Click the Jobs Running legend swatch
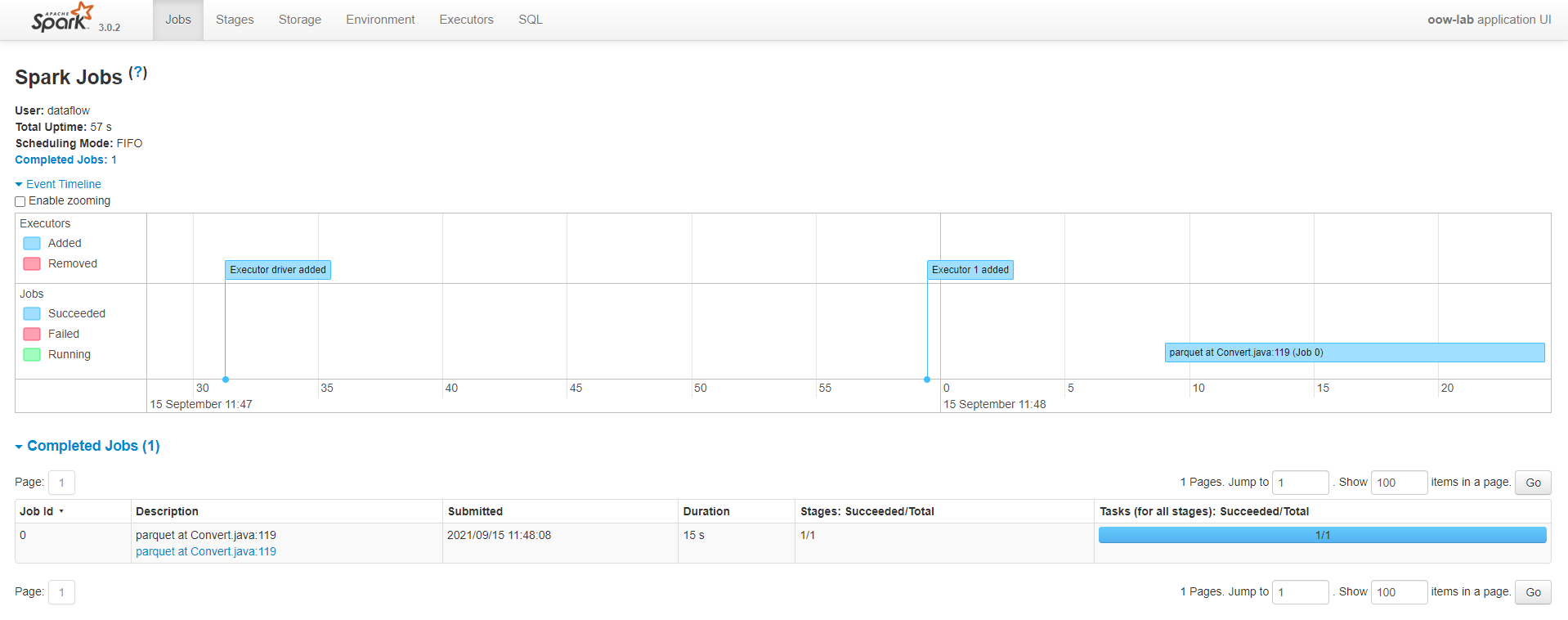Image resolution: width=1568 pixels, height=620 pixels. point(32,354)
